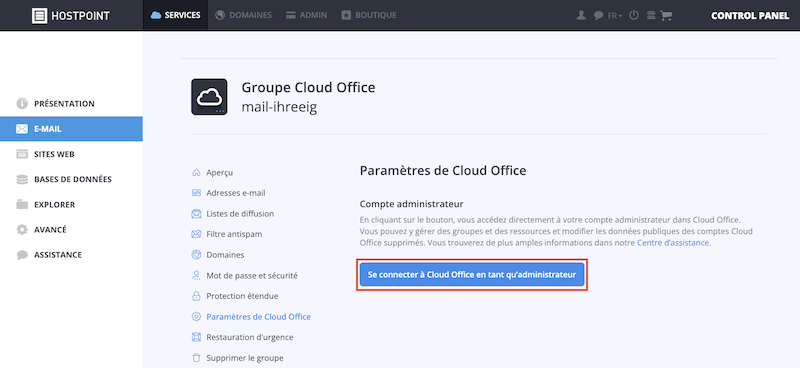Switch to the Domaines tab
This screenshot has width=800, height=368.
(243, 15)
